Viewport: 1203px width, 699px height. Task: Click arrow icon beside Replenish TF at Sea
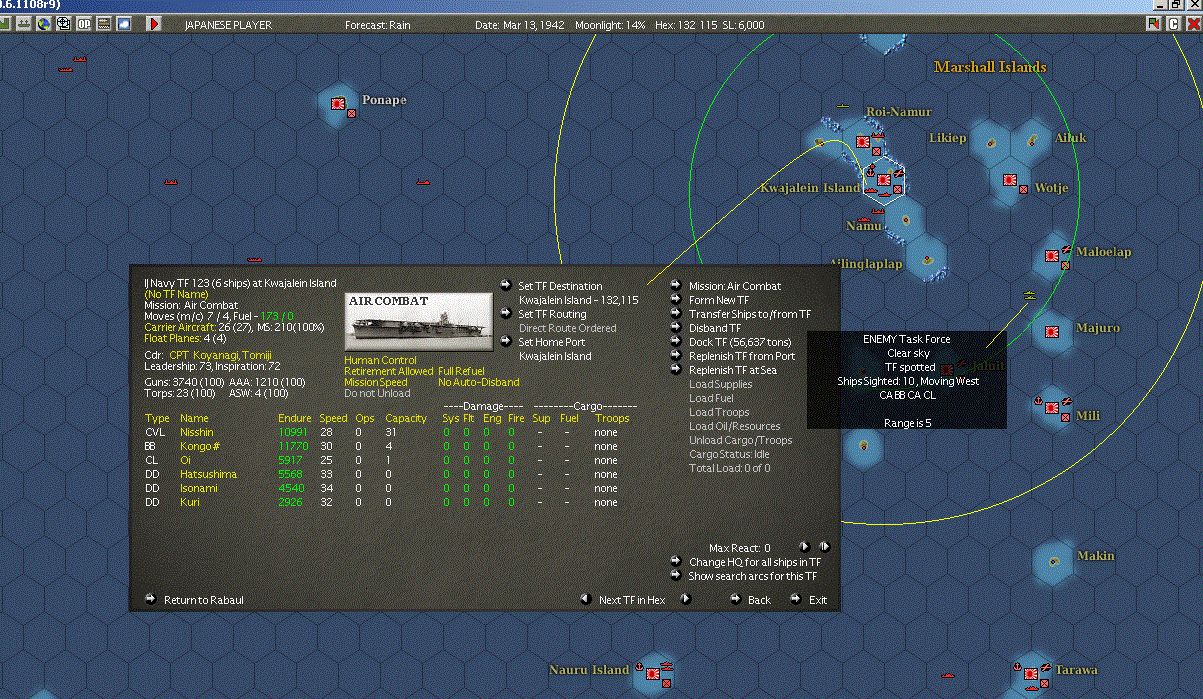click(x=676, y=370)
